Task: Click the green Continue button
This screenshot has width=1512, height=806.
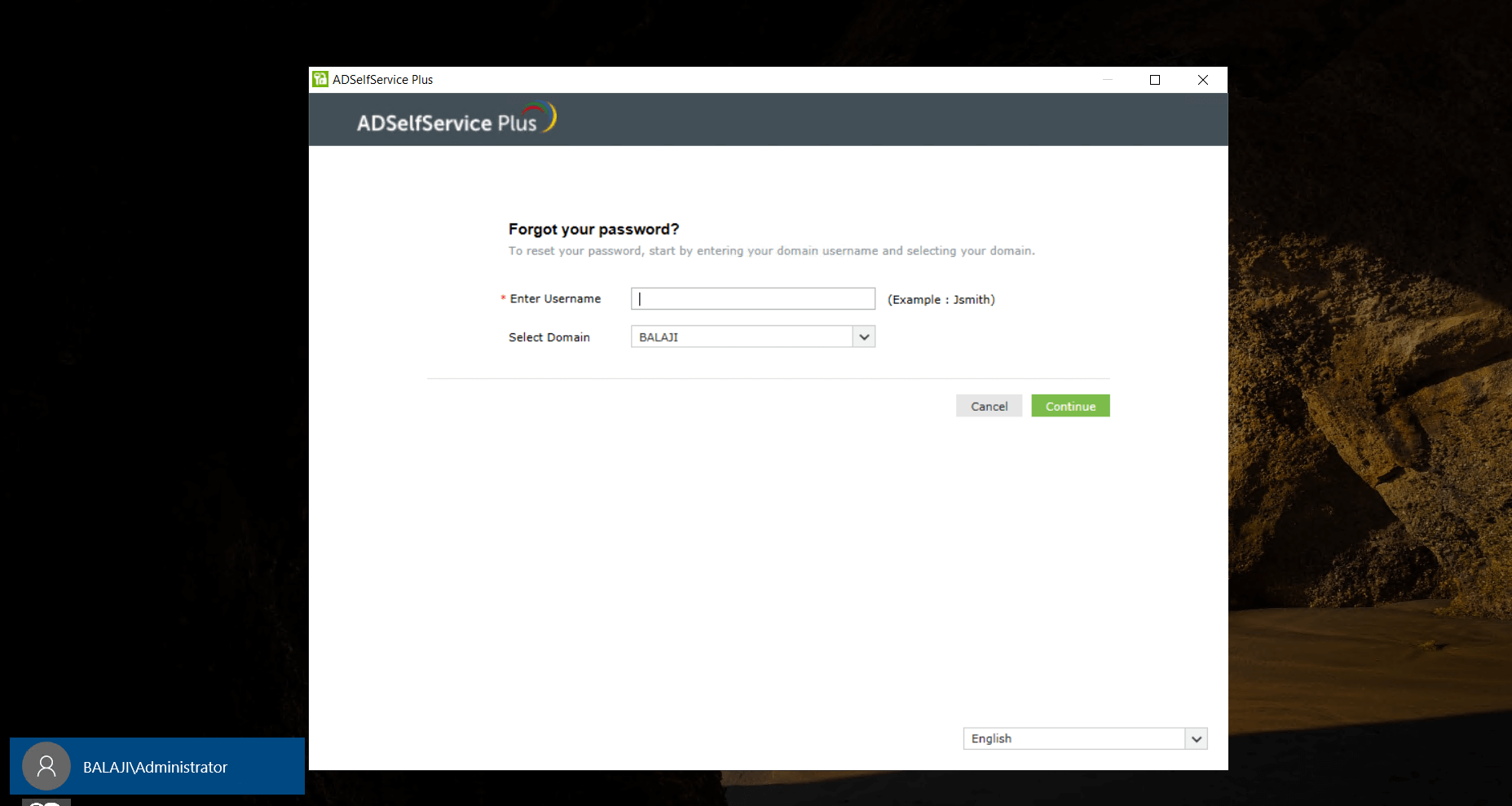Action: click(1070, 406)
